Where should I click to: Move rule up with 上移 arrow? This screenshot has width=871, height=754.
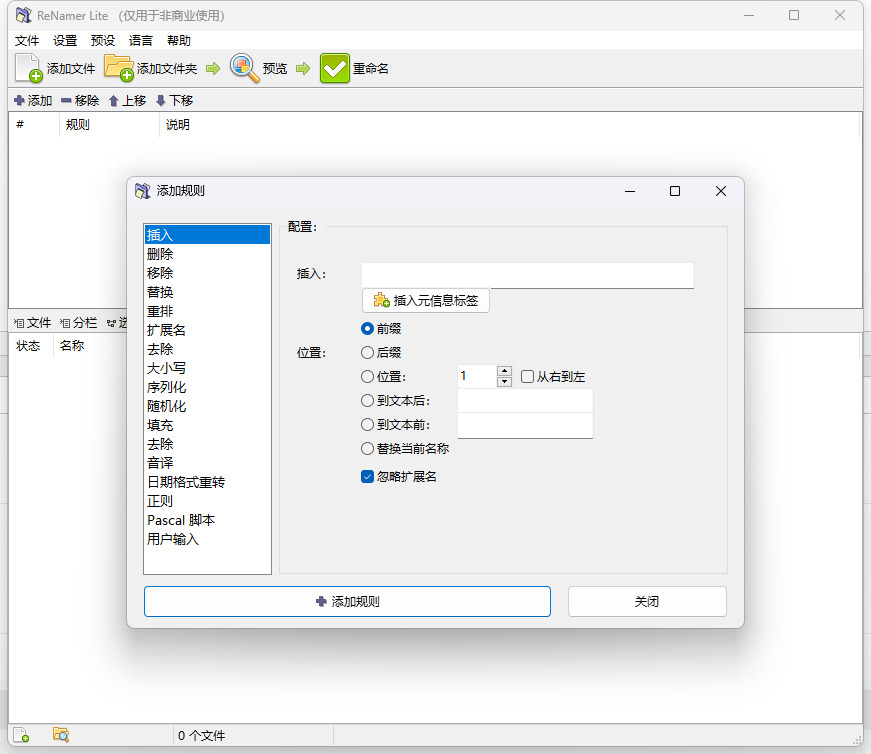[x=127, y=101]
